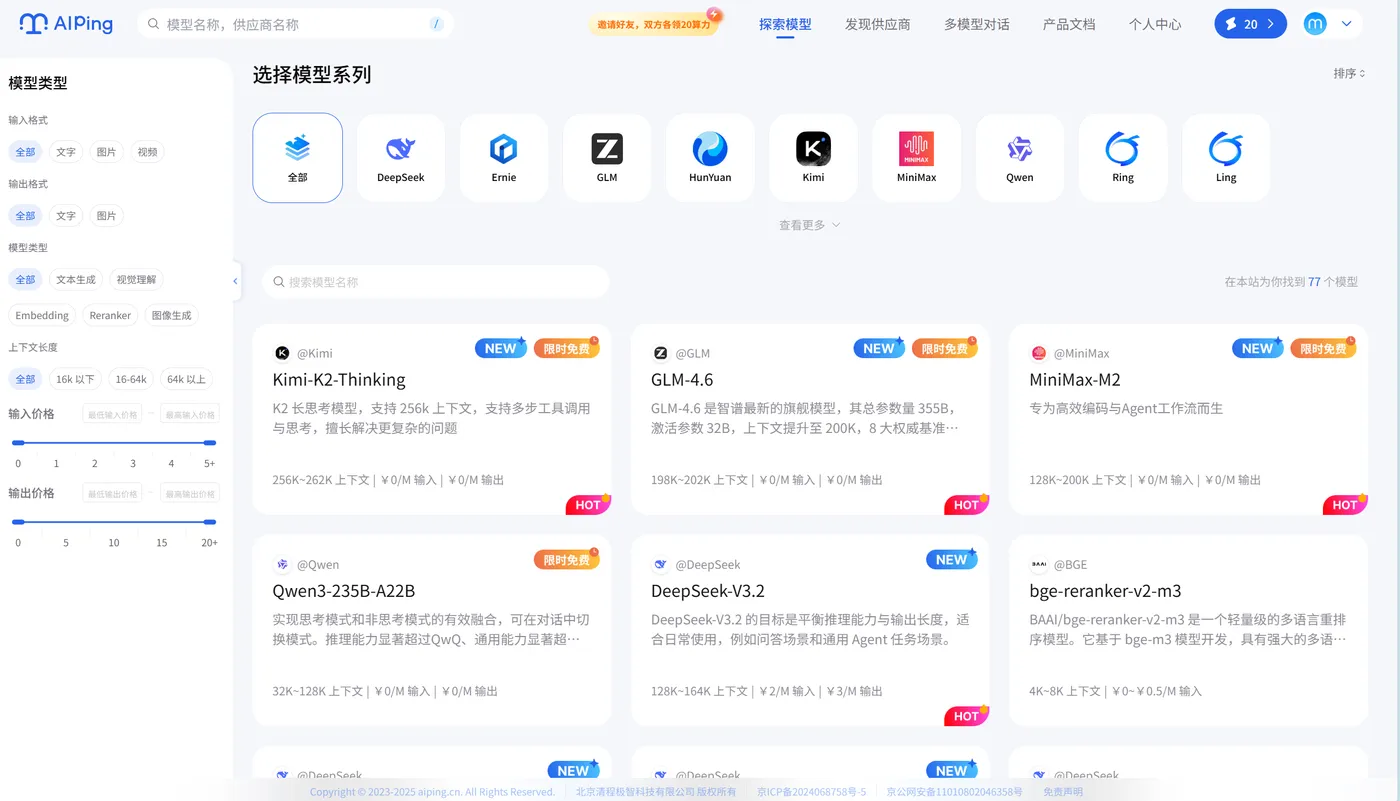Viewport: 1400px width, 801px height.
Task: Open the 发现供应商 tab
Action: coord(877,24)
